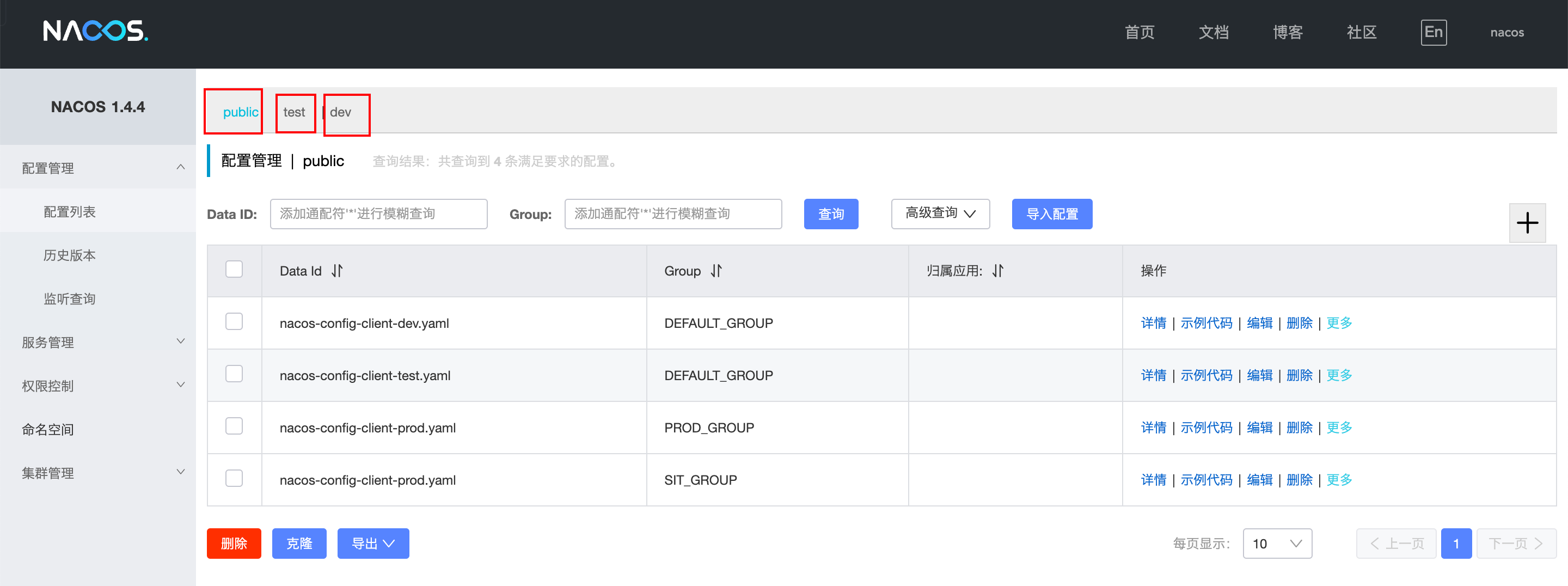The height and width of the screenshot is (586, 1568).
Task: Open 文档 in top navigation
Action: pyautogui.click(x=1213, y=32)
